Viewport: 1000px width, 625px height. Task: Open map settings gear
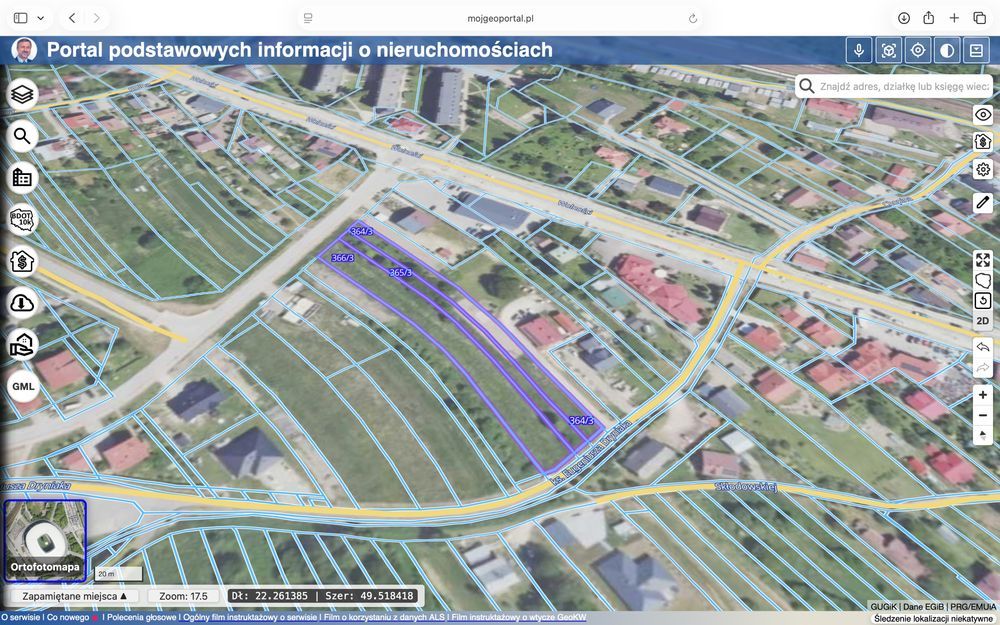click(983, 170)
